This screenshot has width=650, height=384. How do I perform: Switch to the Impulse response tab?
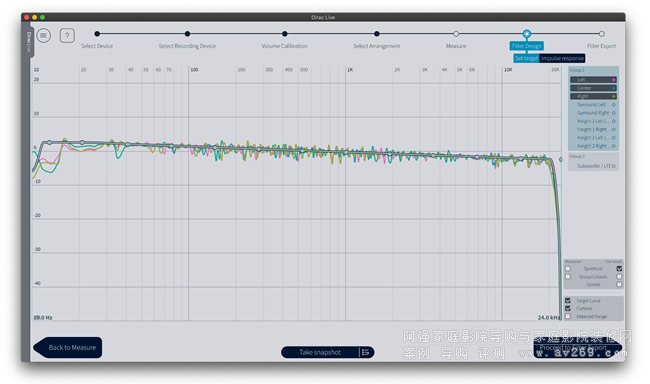click(x=562, y=58)
